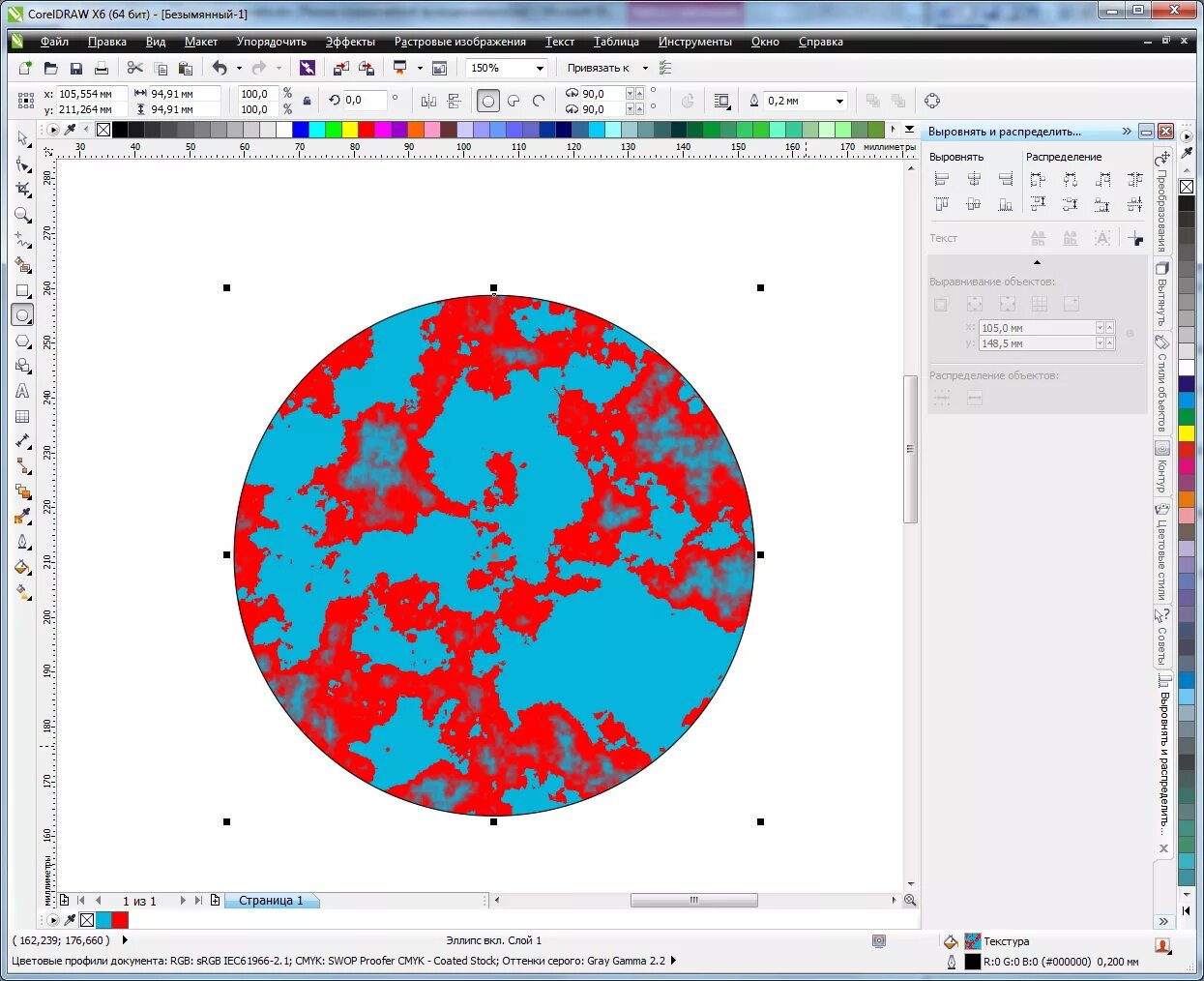
Task: Select the Table tool
Action: [23, 417]
